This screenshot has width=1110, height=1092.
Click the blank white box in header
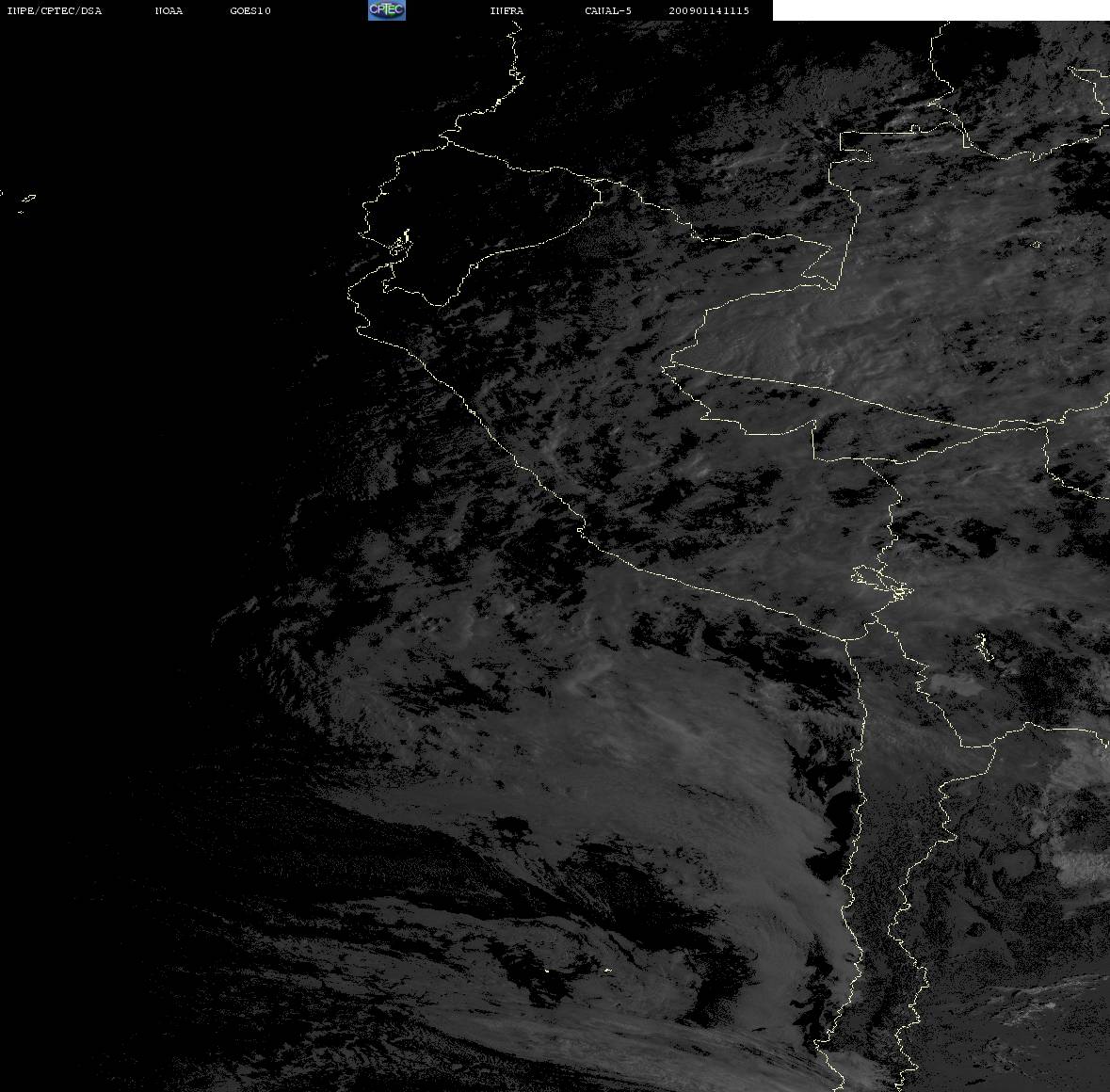[x=941, y=10]
